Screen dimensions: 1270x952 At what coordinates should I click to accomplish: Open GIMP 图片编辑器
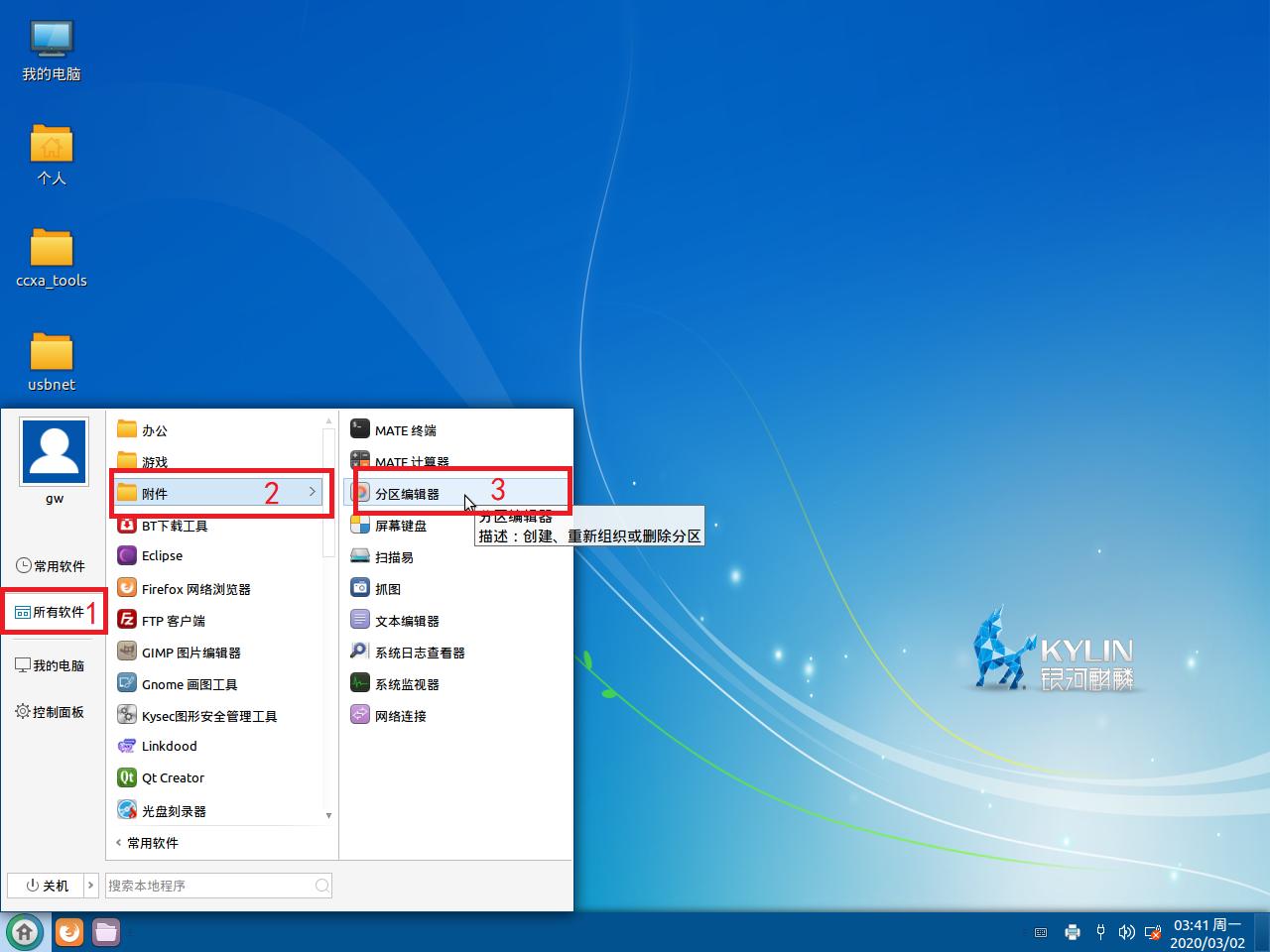pyautogui.click(x=192, y=652)
